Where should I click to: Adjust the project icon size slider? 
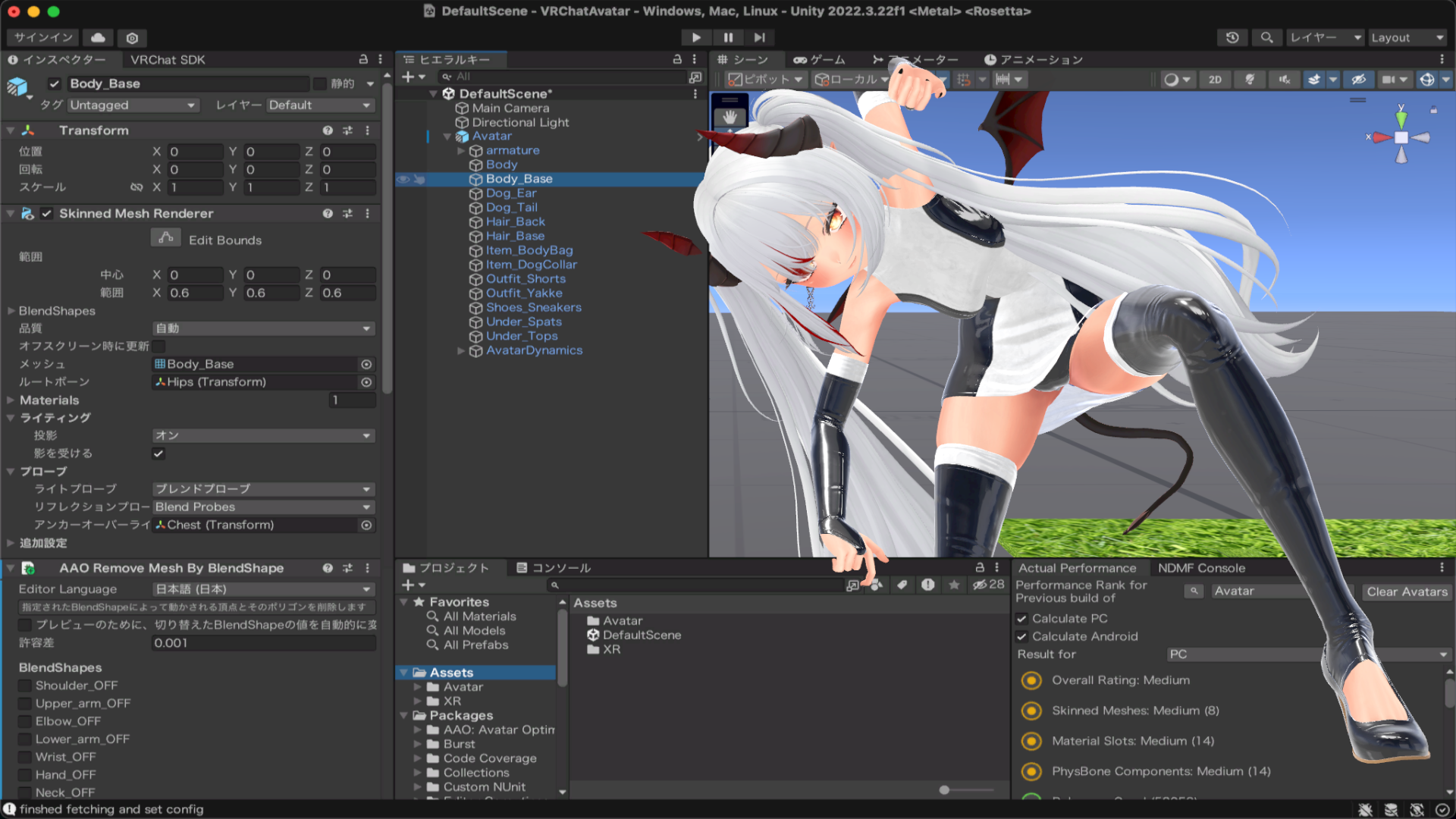pos(944,790)
